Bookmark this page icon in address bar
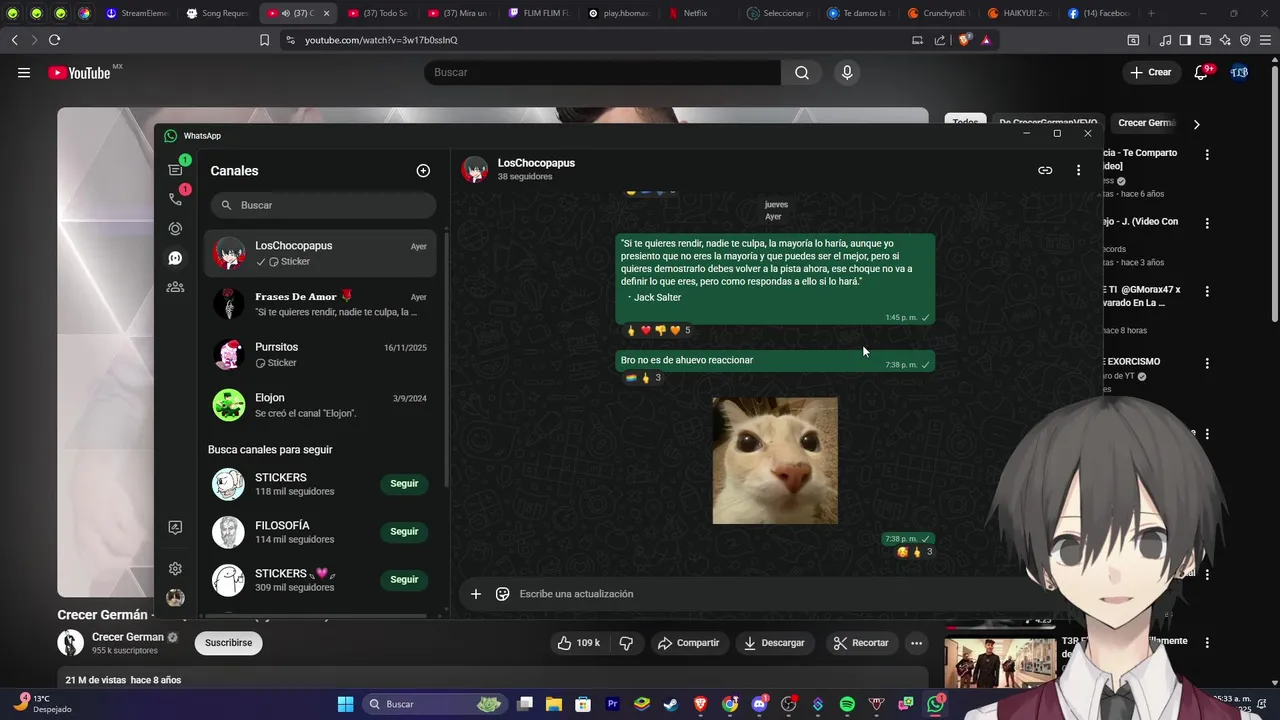This screenshot has width=1280, height=720. (x=264, y=40)
